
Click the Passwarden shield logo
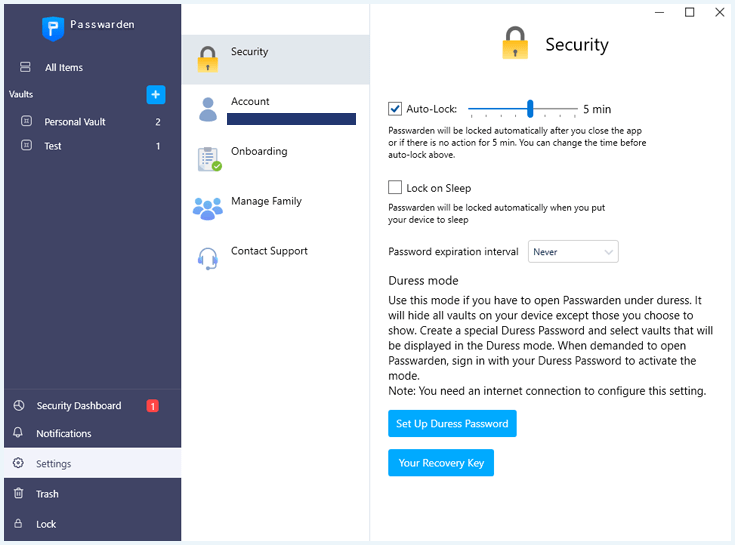click(x=53, y=29)
